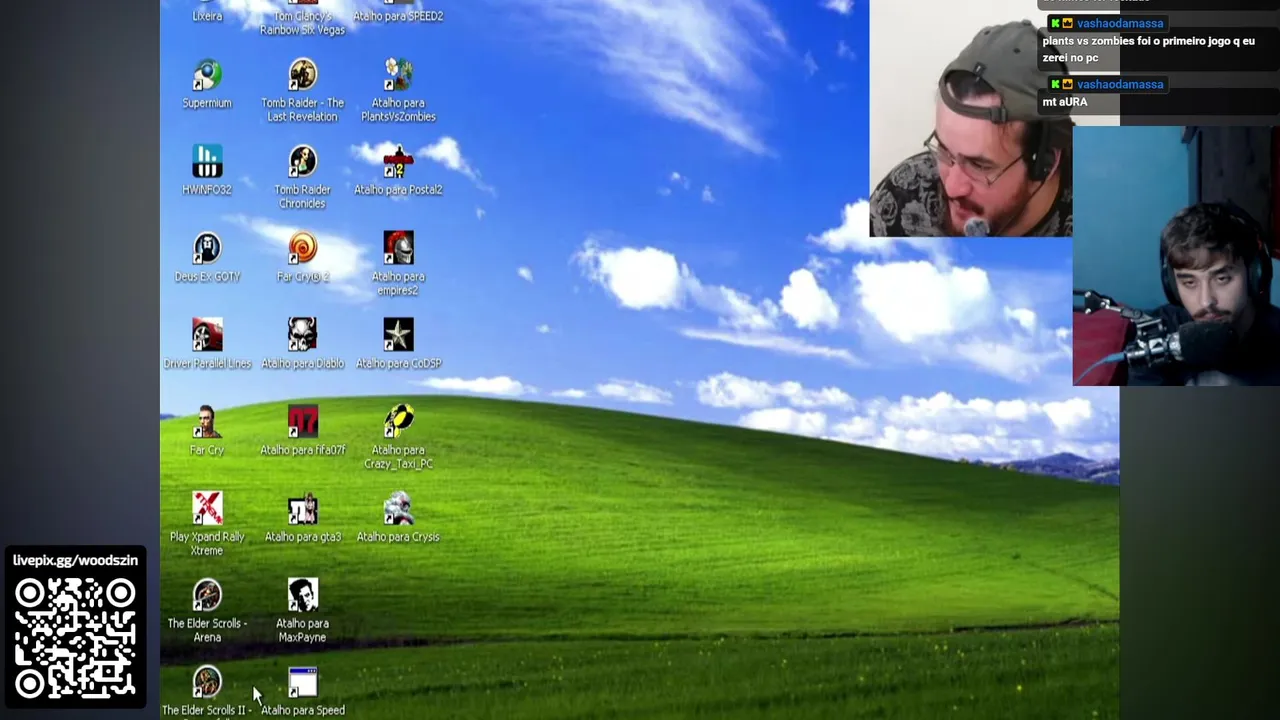Open the Far Cry 2 icon
Screen dimensions: 1280x720
[x=302, y=258]
